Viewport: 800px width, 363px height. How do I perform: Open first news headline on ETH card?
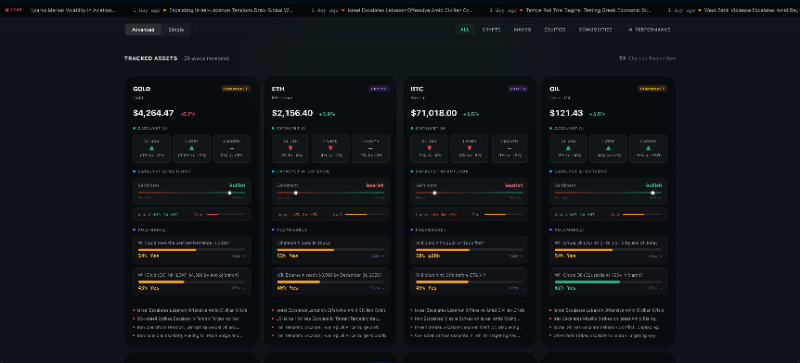(x=330, y=310)
